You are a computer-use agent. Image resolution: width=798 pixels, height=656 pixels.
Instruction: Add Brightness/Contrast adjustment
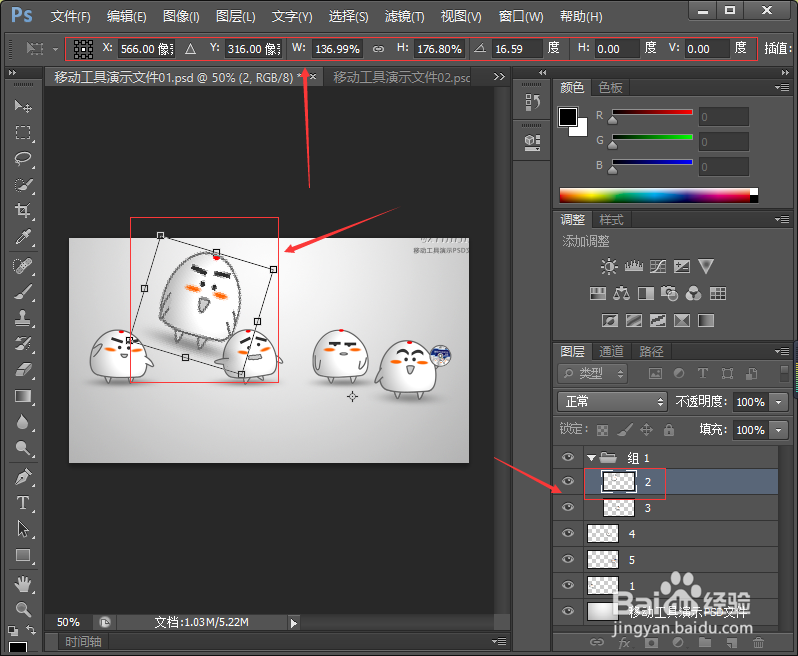(x=609, y=266)
